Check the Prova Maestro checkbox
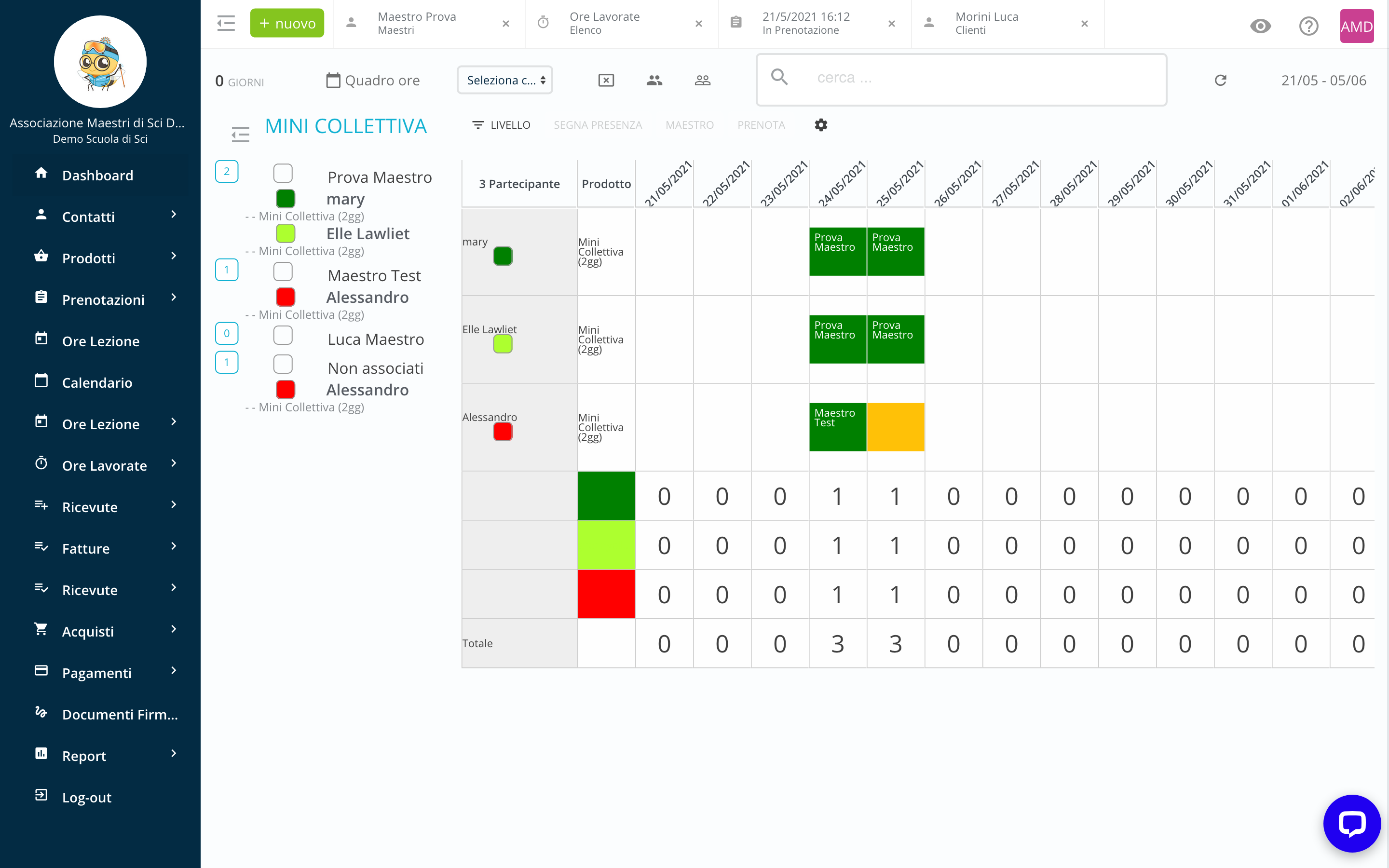The image size is (1389, 868). 283,173
